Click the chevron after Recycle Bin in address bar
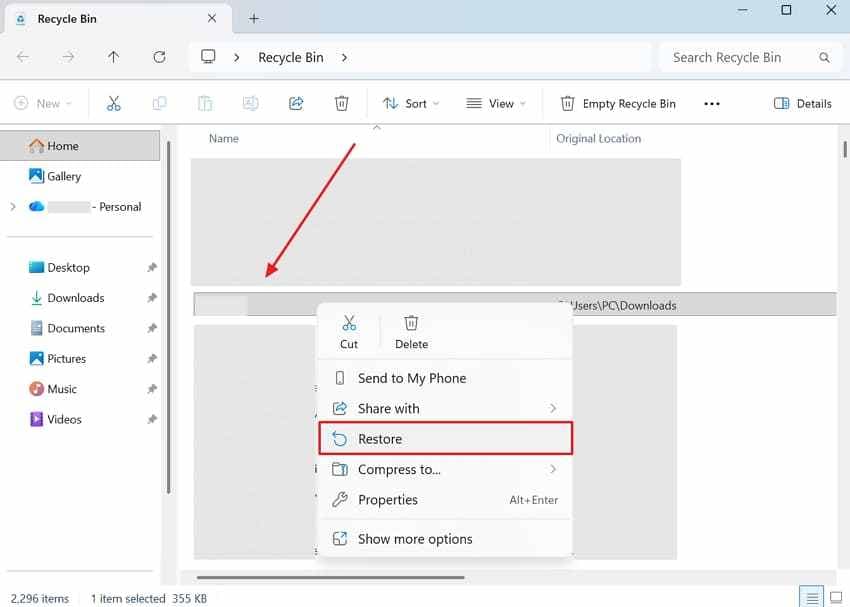This screenshot has width=850, height=607. [x=344, y=57]
